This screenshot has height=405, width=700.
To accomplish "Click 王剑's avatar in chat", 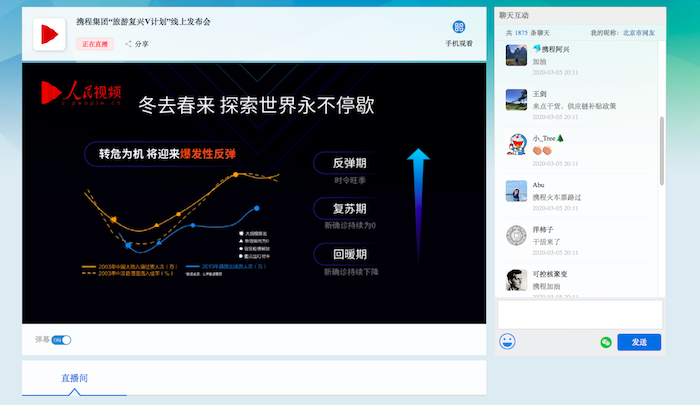I will click(x=516, y=100).
